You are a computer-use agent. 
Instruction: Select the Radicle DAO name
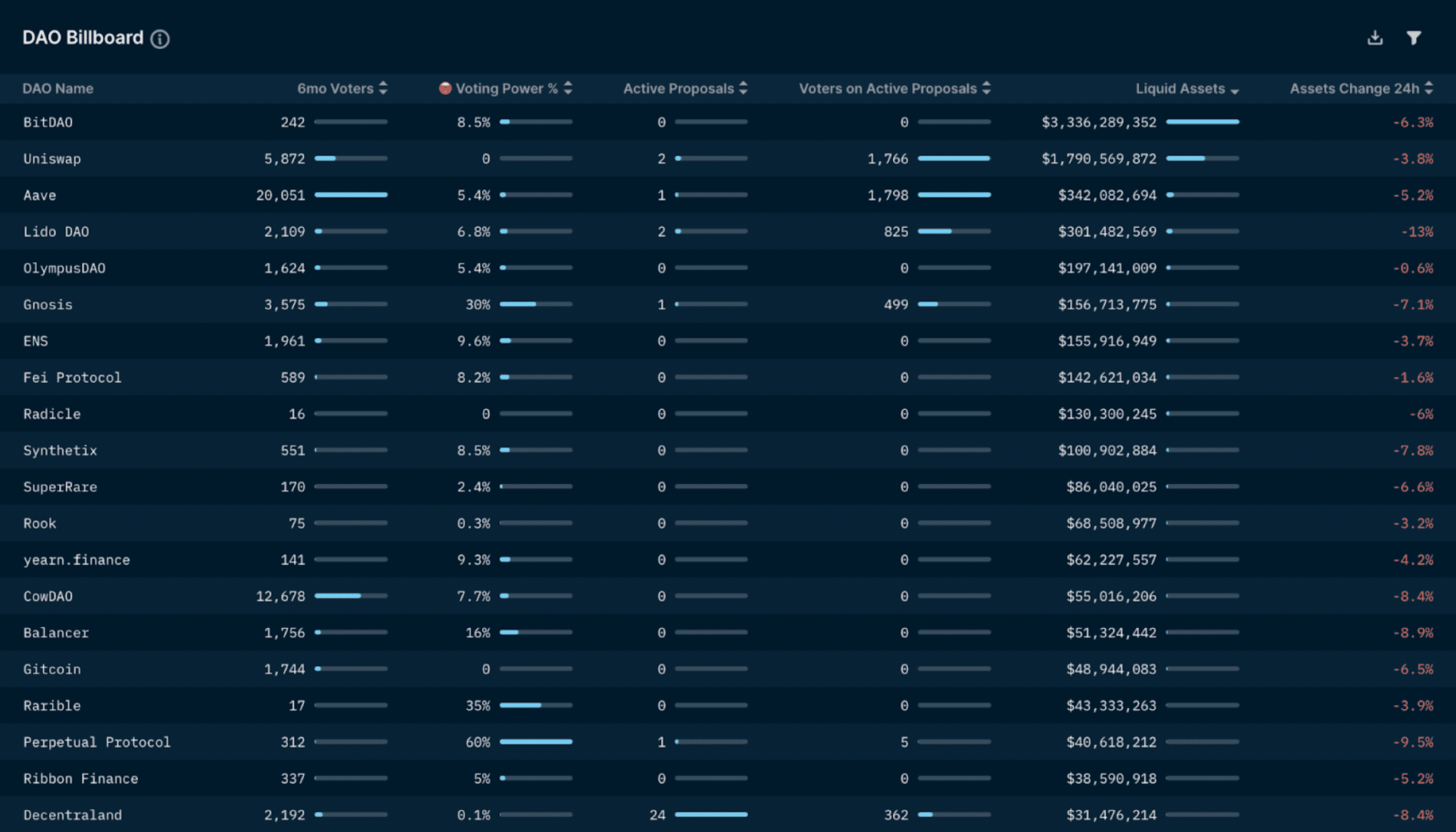click(52, 414)
